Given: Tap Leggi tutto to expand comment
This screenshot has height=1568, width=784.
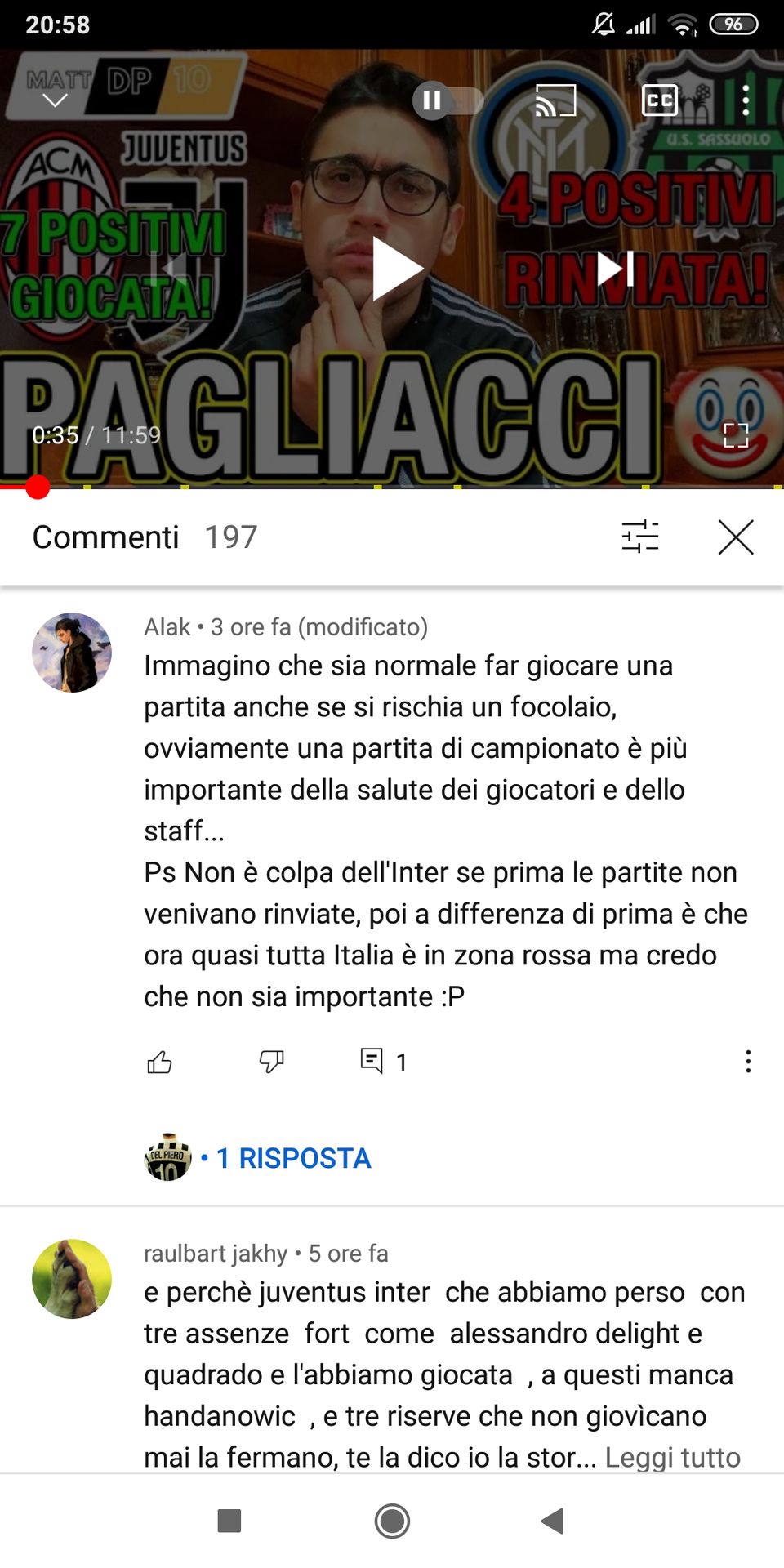Looking at the screenshot, I should click(672, 1457).
